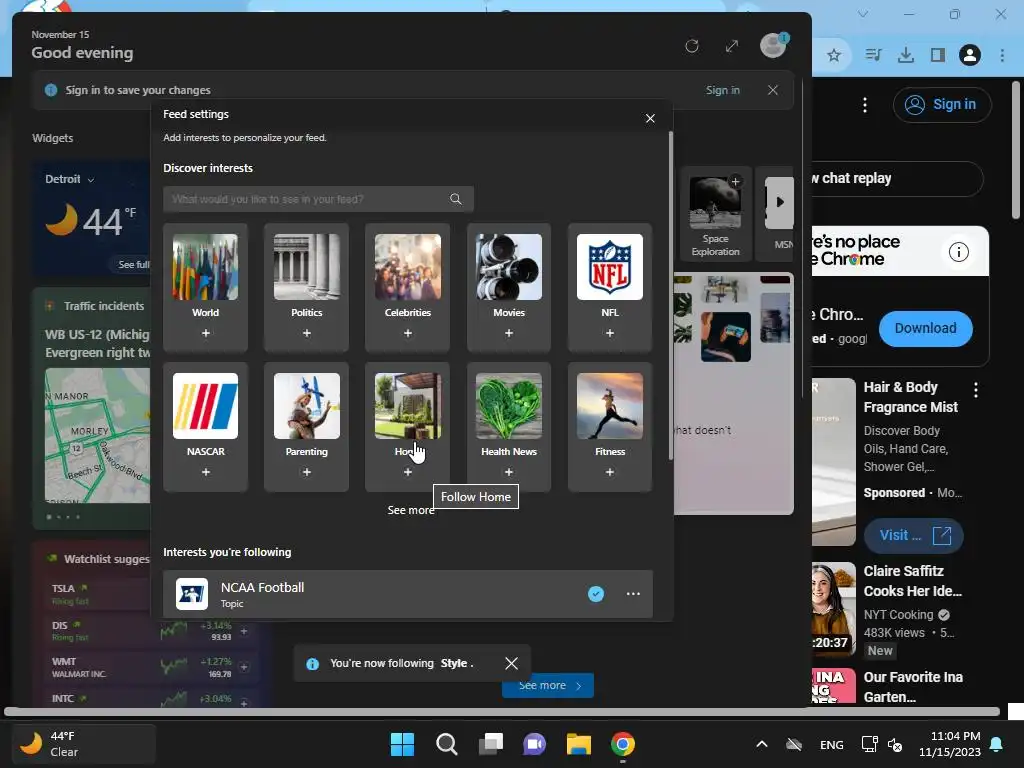Toggle Chrome side panel
Viewport: 1024px width, 768px height.
pos(938,56)
